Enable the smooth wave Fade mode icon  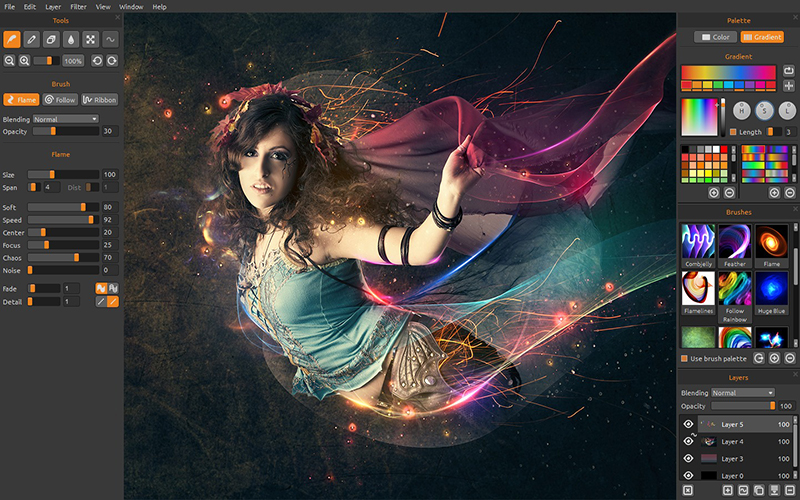point(101,288)
